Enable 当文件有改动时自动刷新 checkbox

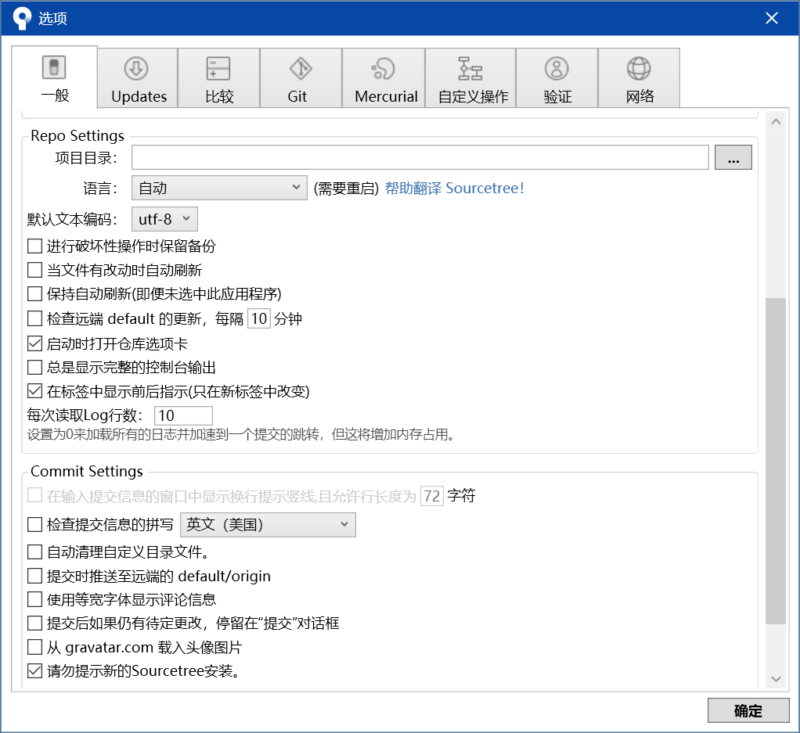(35, 270)
